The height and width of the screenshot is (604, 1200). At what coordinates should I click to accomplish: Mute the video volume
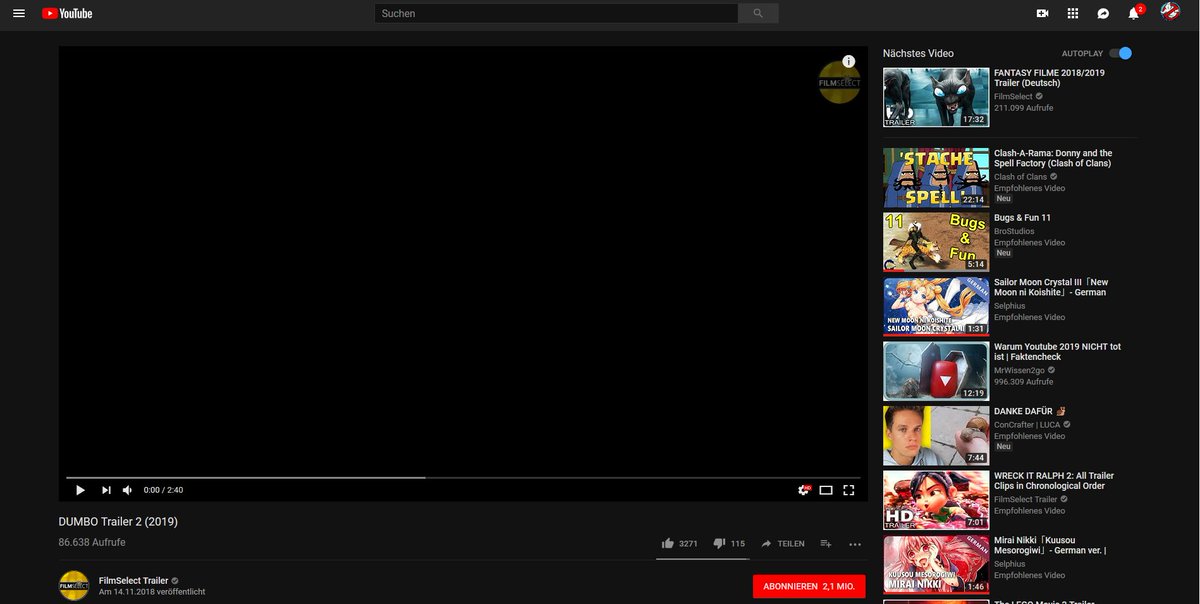click(x=127, y=490)
